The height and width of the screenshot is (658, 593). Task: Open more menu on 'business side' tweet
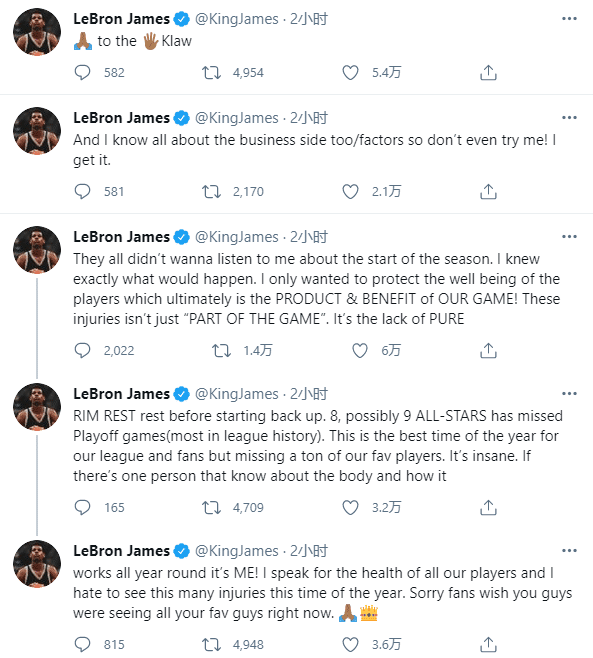(569, 118)
